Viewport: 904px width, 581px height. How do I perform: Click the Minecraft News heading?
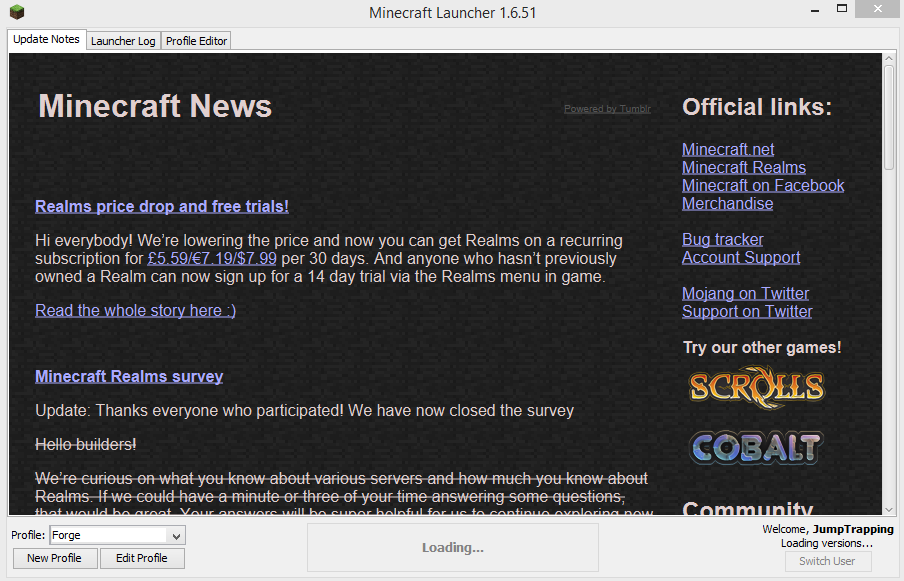point(155,106)
